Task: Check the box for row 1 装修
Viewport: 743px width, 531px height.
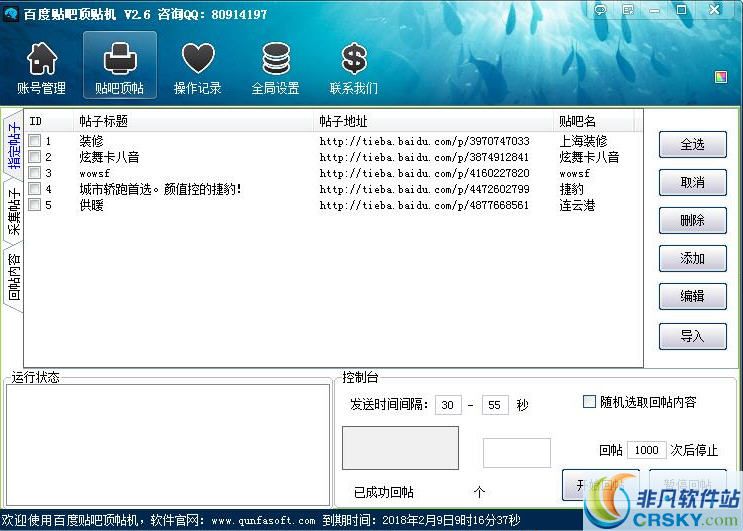Action: (x=35, y=140)
